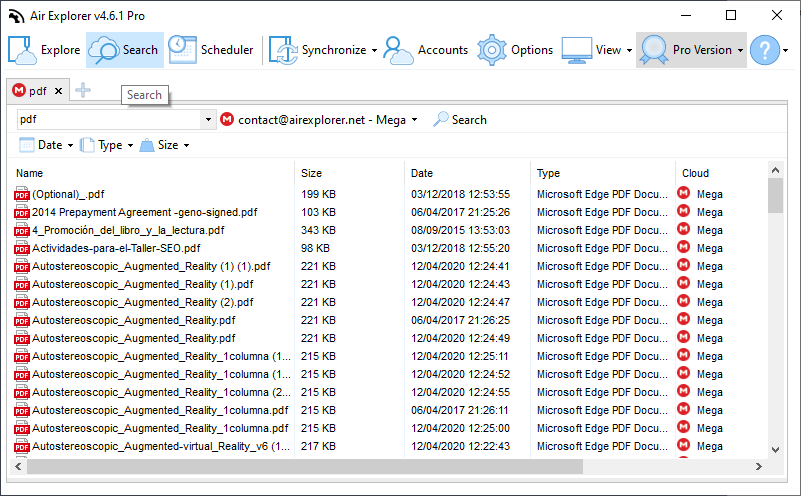Click PDF icon of Autostereoscopic_Augmented-virtual_Reality_v6 file
The height and width of the screenshot is (496, 801).
[22, 446]
